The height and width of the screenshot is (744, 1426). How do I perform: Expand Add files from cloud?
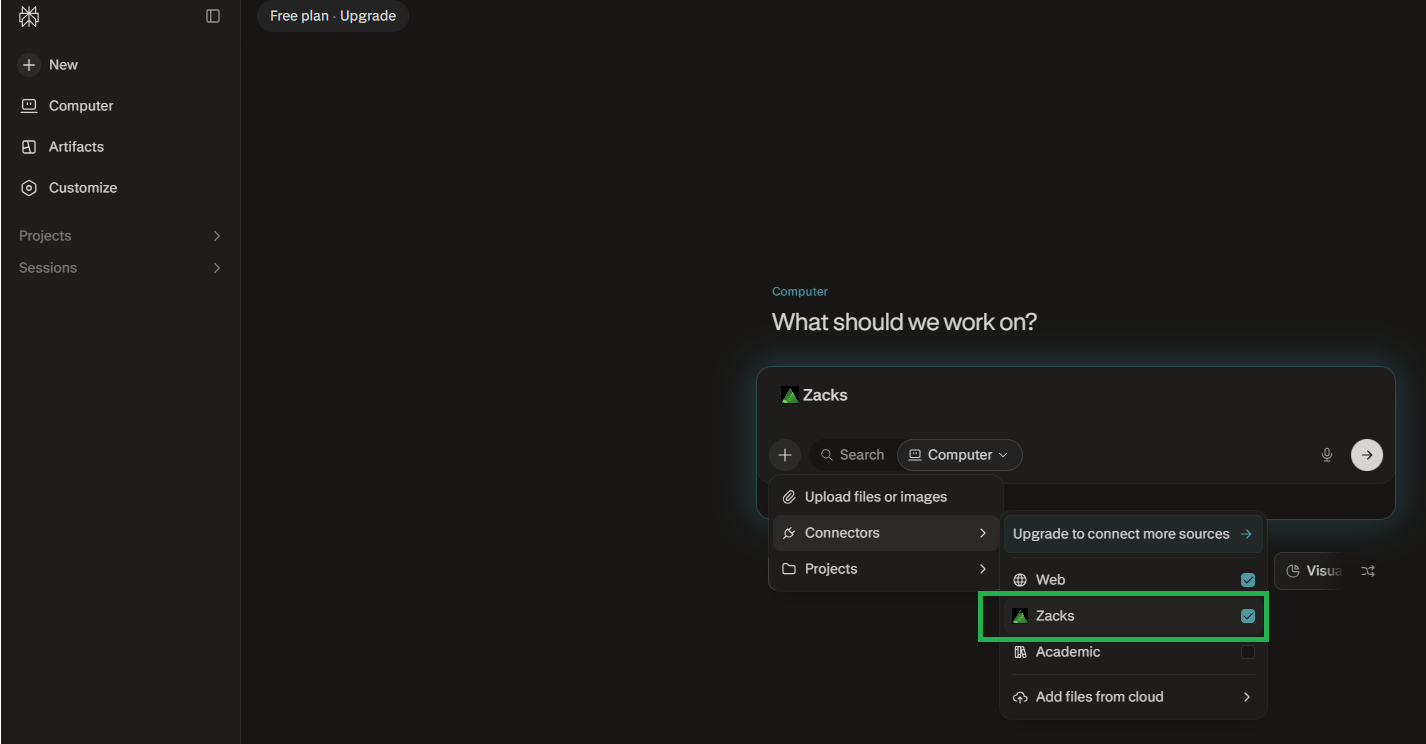coord(1133,697)
